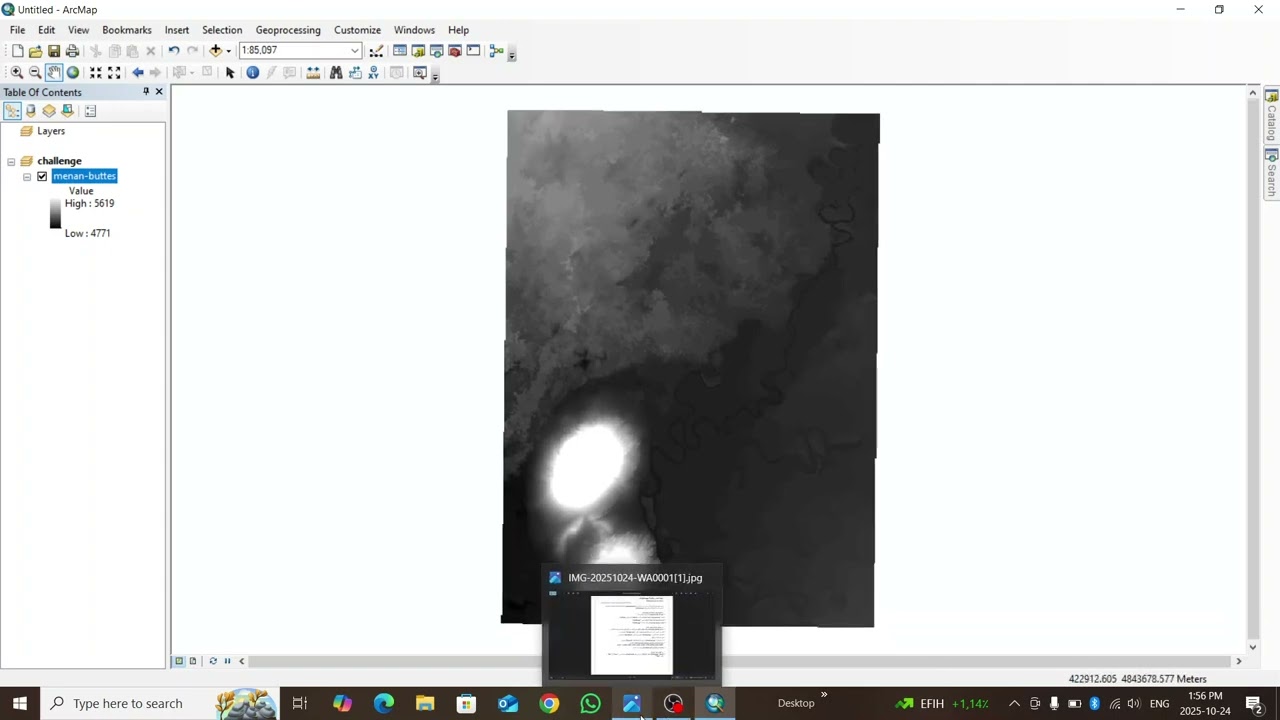Open the Editor toolbar icon
The height and width of the screenshot is (720, 1280).
pyautogui.click(x=376, y=51)
